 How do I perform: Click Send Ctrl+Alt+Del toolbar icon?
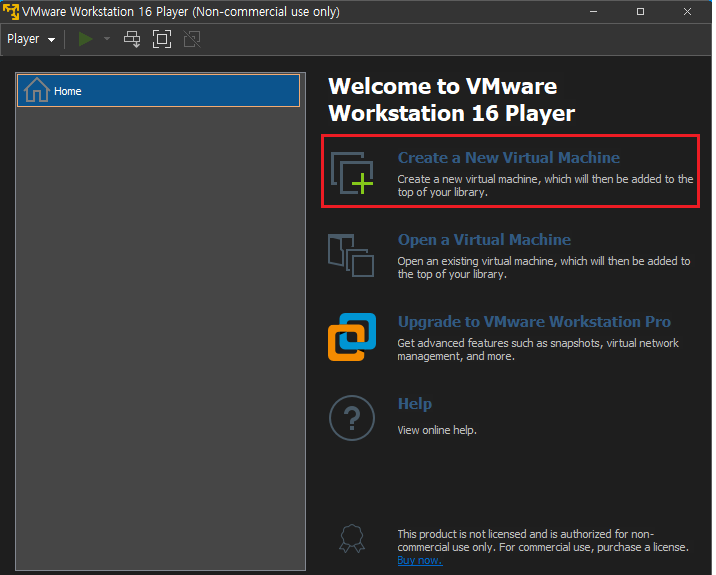[x=132, y=39]
